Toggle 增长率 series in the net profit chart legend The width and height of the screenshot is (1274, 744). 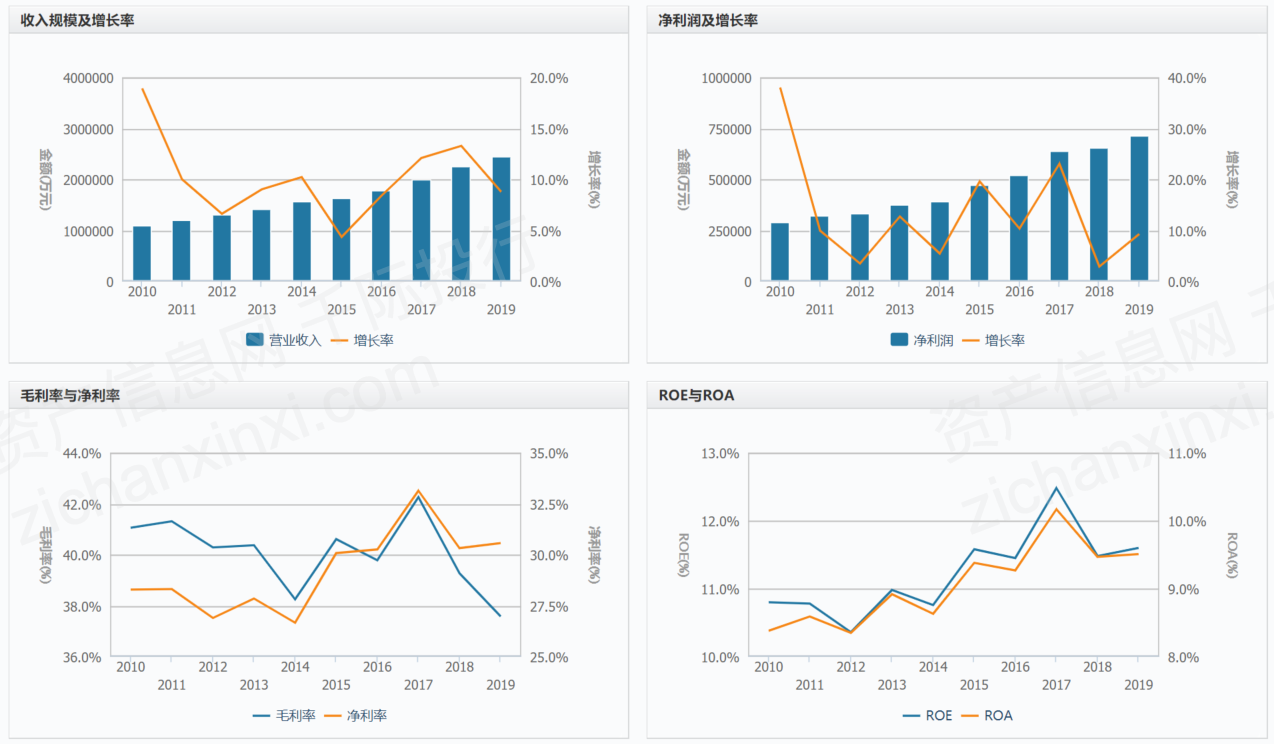1004,340
